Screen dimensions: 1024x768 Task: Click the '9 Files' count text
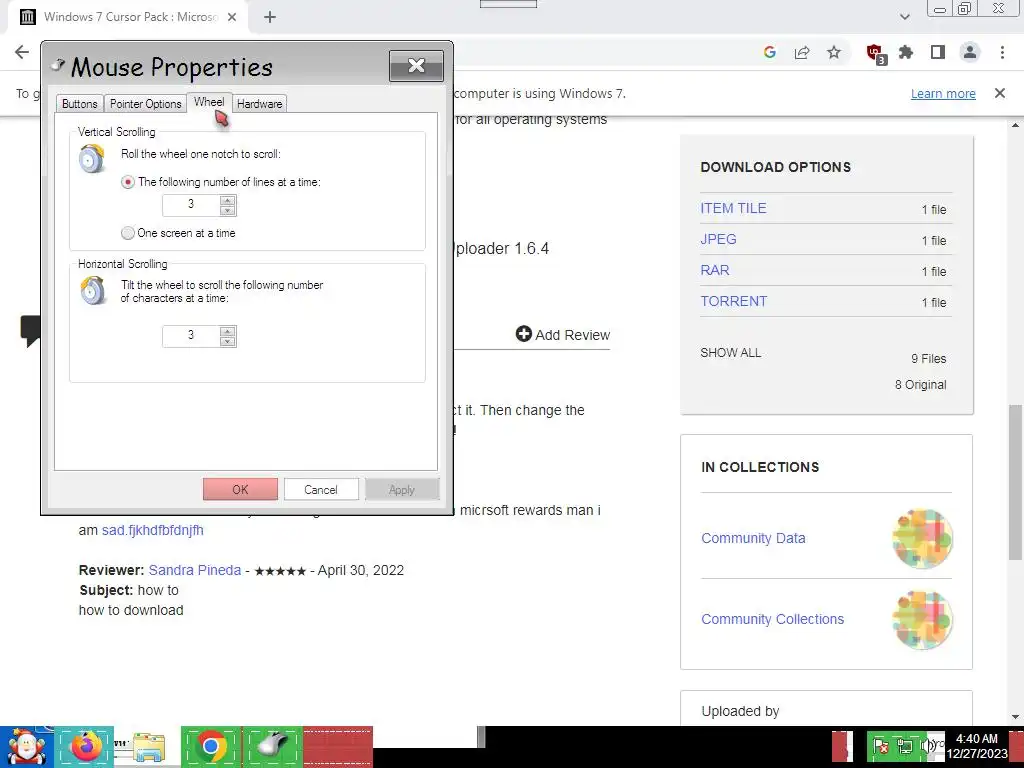[x=929, y=359]
